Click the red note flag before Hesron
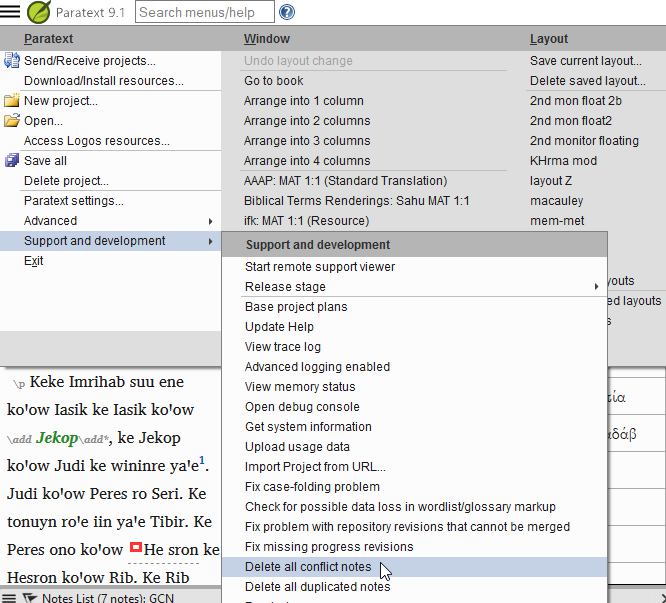The width and height of the screenshot is (666, 603). pos(135,547)
